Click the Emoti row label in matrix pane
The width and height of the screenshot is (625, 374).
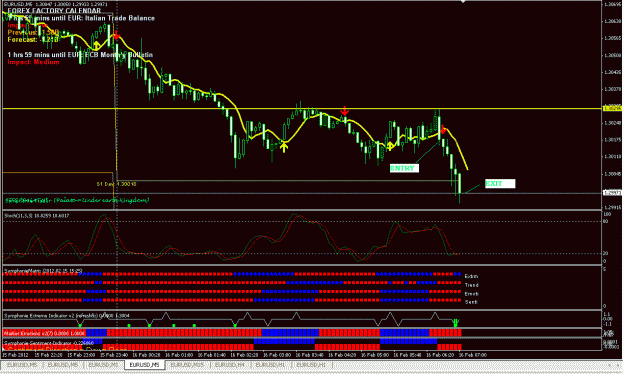click(472, 294)
